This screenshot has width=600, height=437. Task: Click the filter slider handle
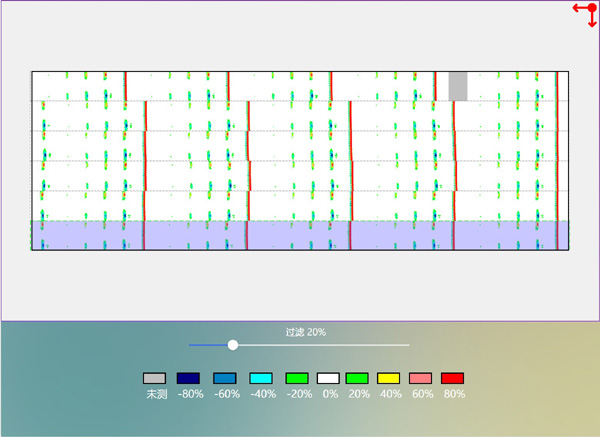[x=233, y=345]
